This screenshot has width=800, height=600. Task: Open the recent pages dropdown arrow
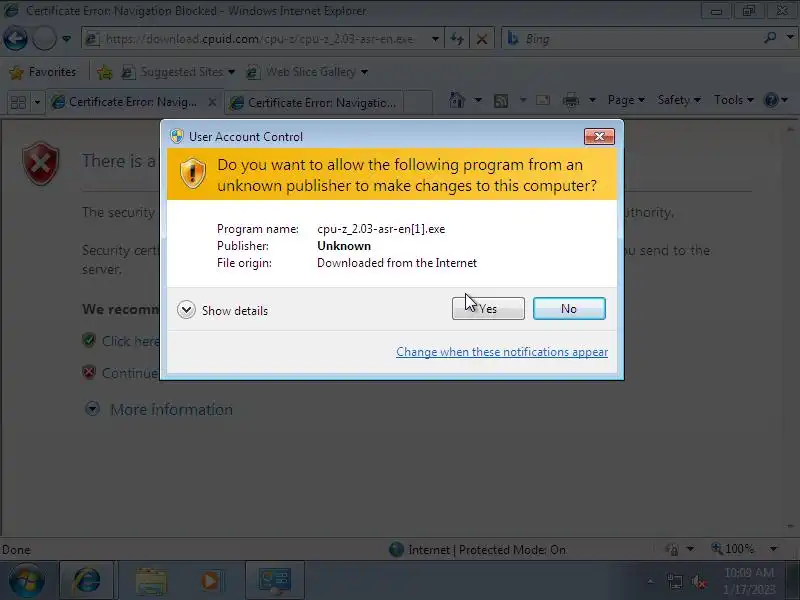[x=66, y=39]
